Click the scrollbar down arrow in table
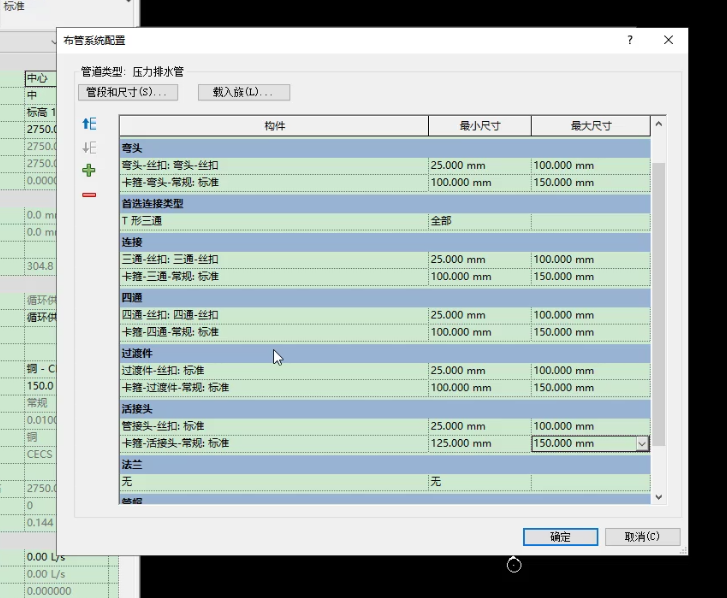This screenshot has height=598, width=727. pos(658,497)
